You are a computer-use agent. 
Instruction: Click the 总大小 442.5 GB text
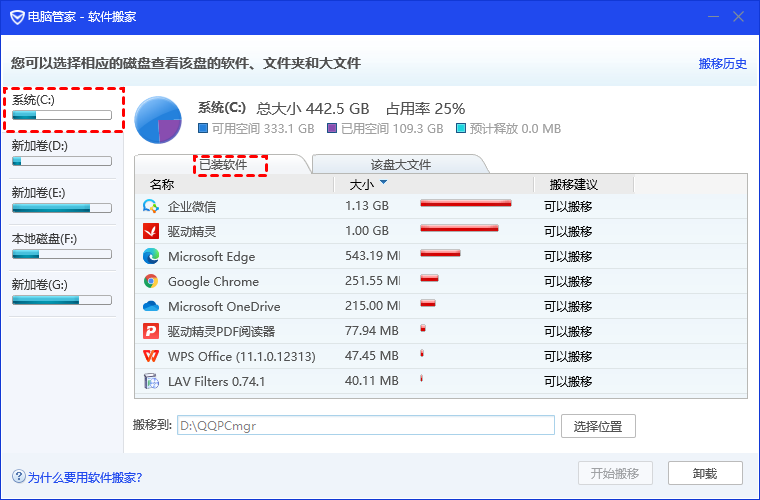coord(313,109)
